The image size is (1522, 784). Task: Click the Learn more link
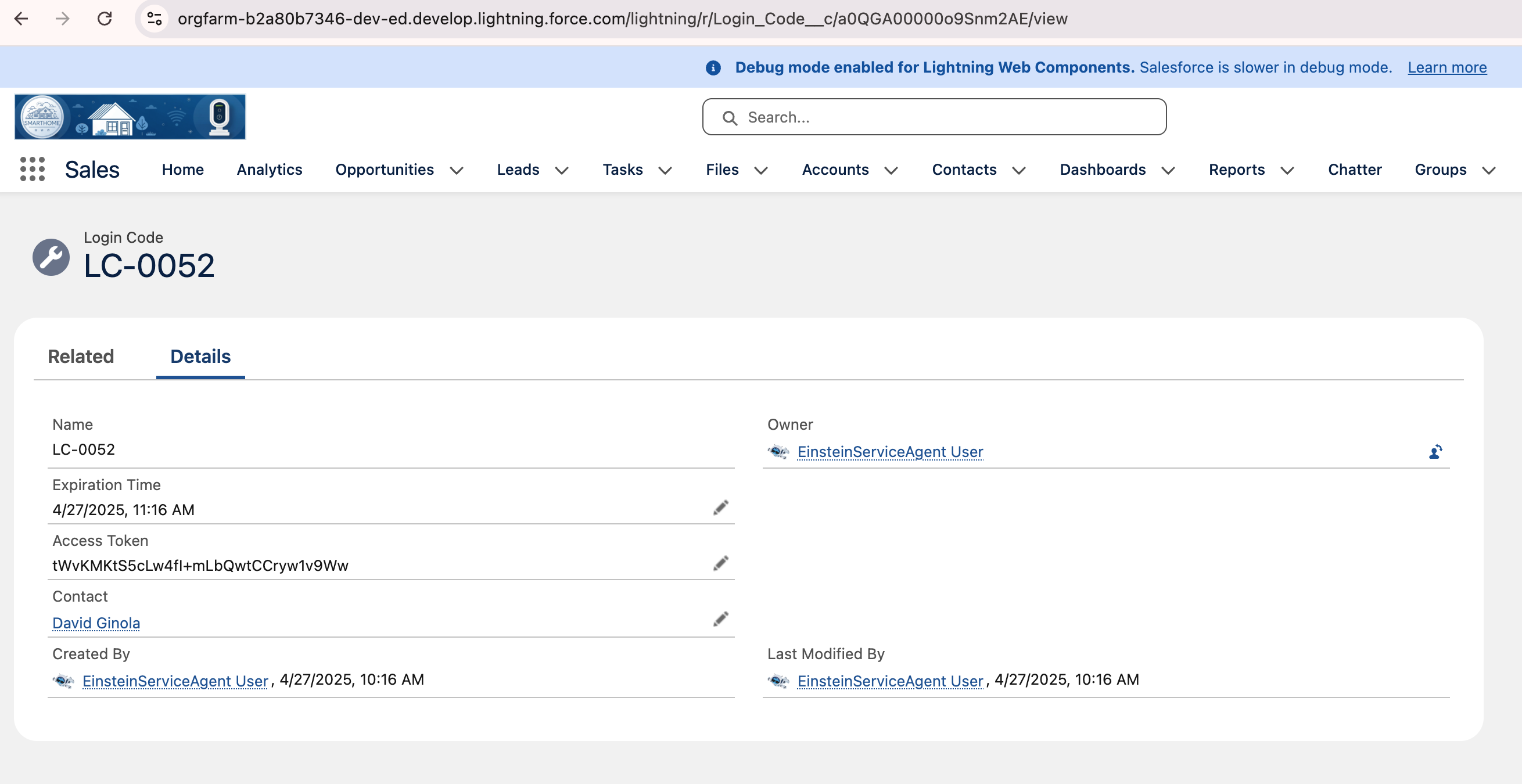pos(1446,67)
